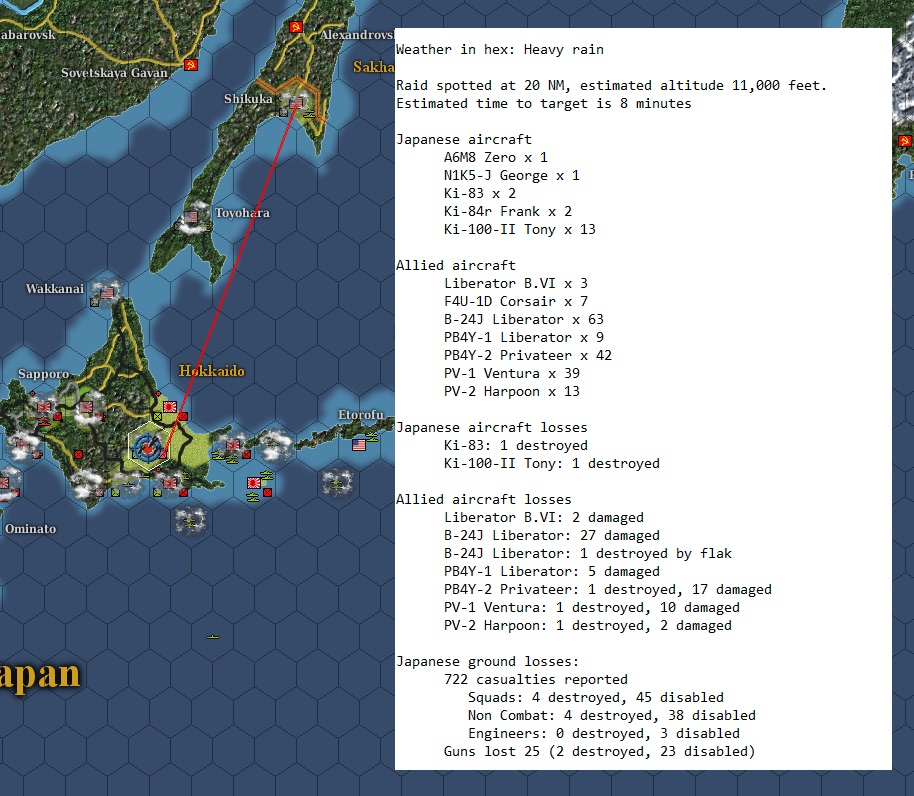Select the lone ship icon in open ocean
Screen dimensions: 914x796
[213, 637]
